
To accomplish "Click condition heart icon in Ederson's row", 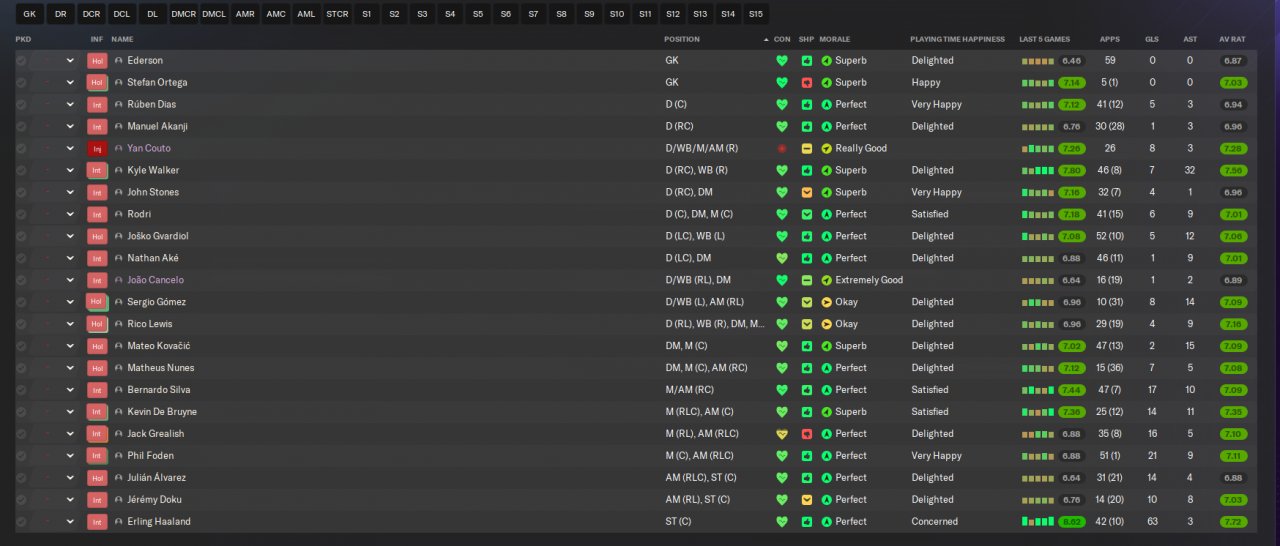I will 782,60.
